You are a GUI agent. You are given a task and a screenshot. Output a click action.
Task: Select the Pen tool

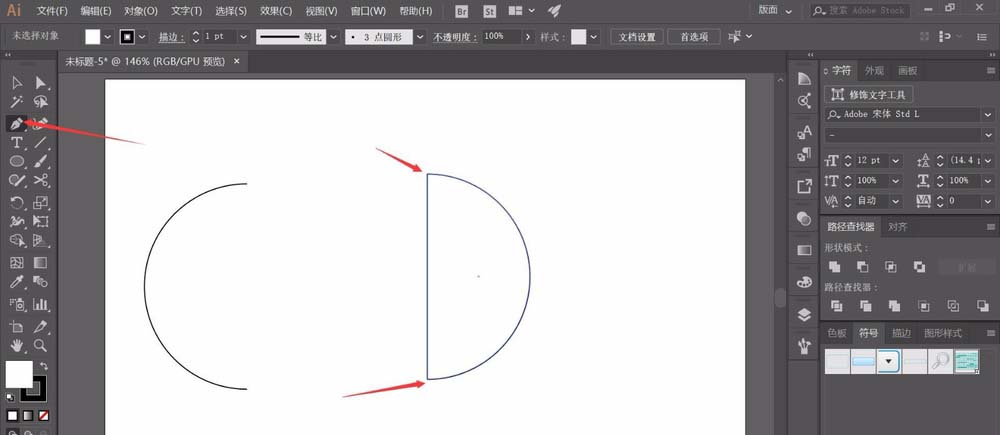click(x=17, y=123)
